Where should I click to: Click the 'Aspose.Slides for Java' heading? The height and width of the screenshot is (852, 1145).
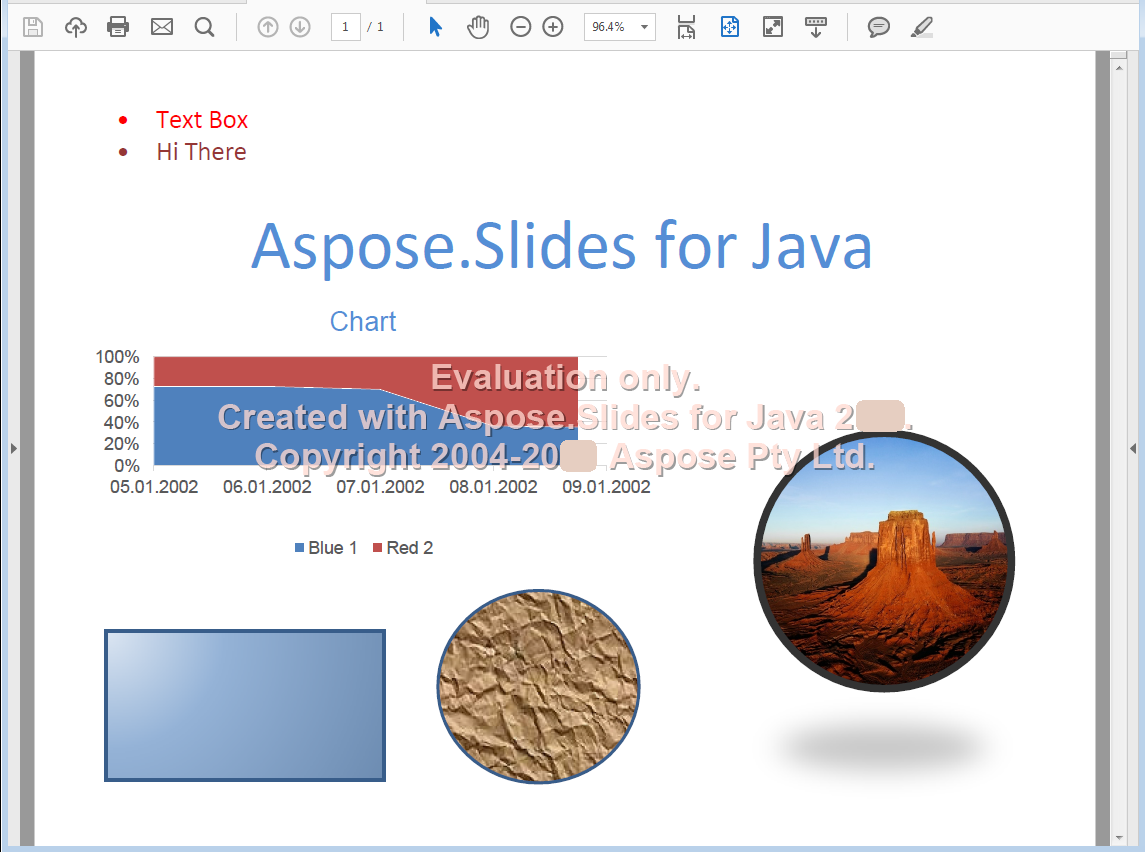point(562,247)
